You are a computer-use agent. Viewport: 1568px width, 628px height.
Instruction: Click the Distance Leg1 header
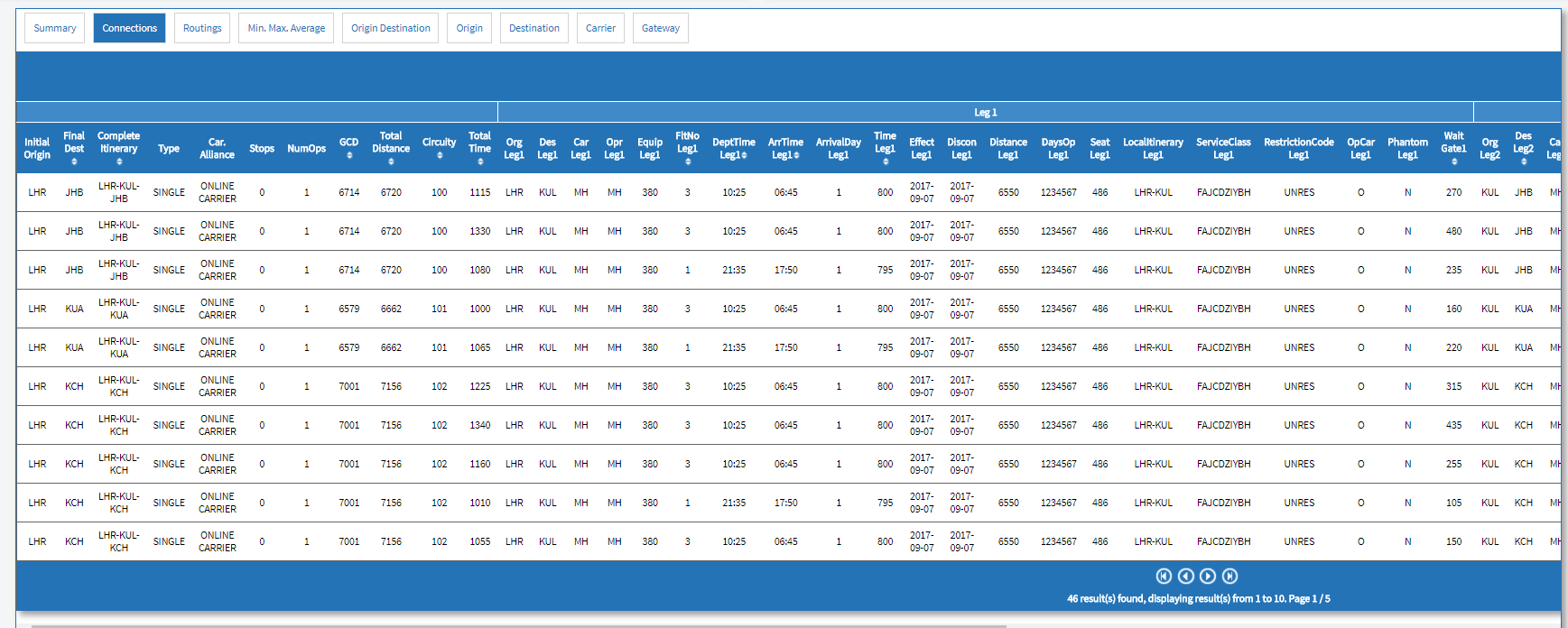(1008, 148)
